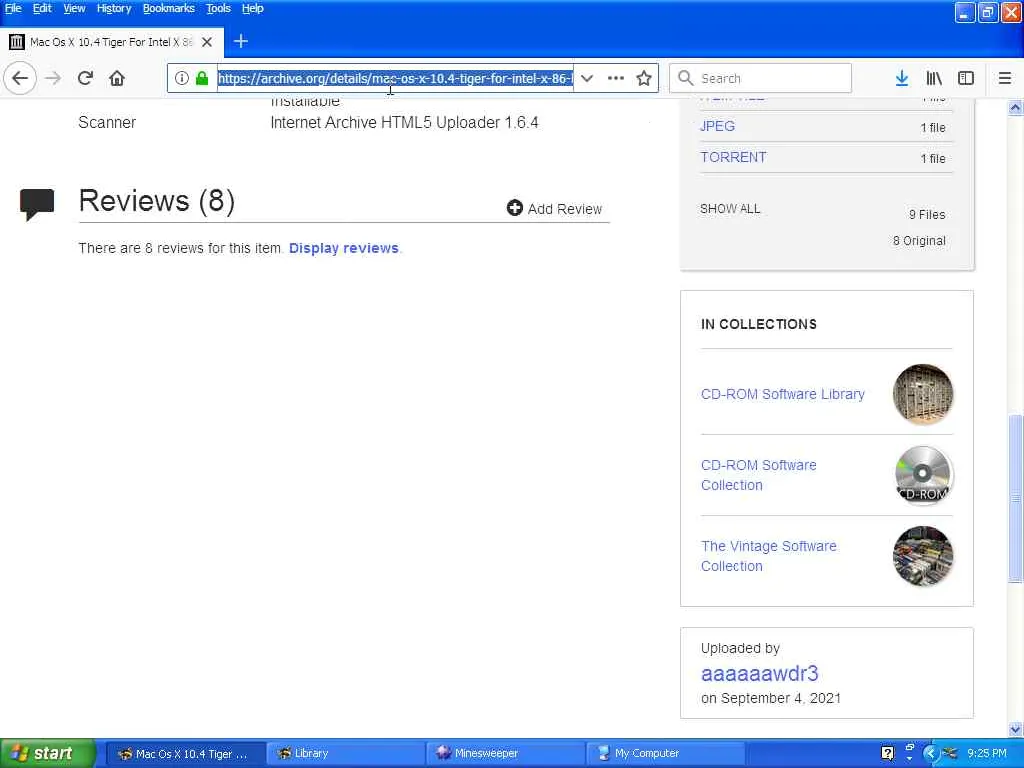The width and height of the screenshot is (1024, 768).
Task: Click the vertical scrollbar thumb
Action: click(1015, 498)
